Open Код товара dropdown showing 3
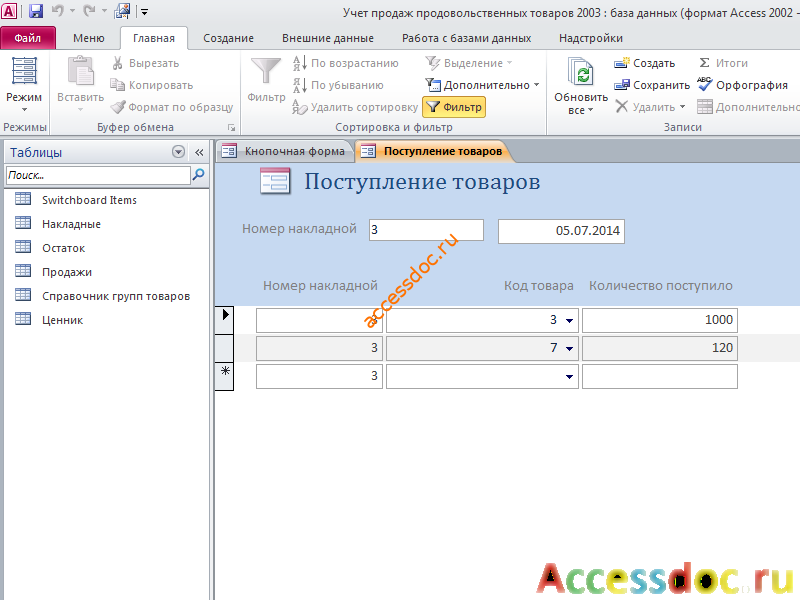 pos(569,321)
